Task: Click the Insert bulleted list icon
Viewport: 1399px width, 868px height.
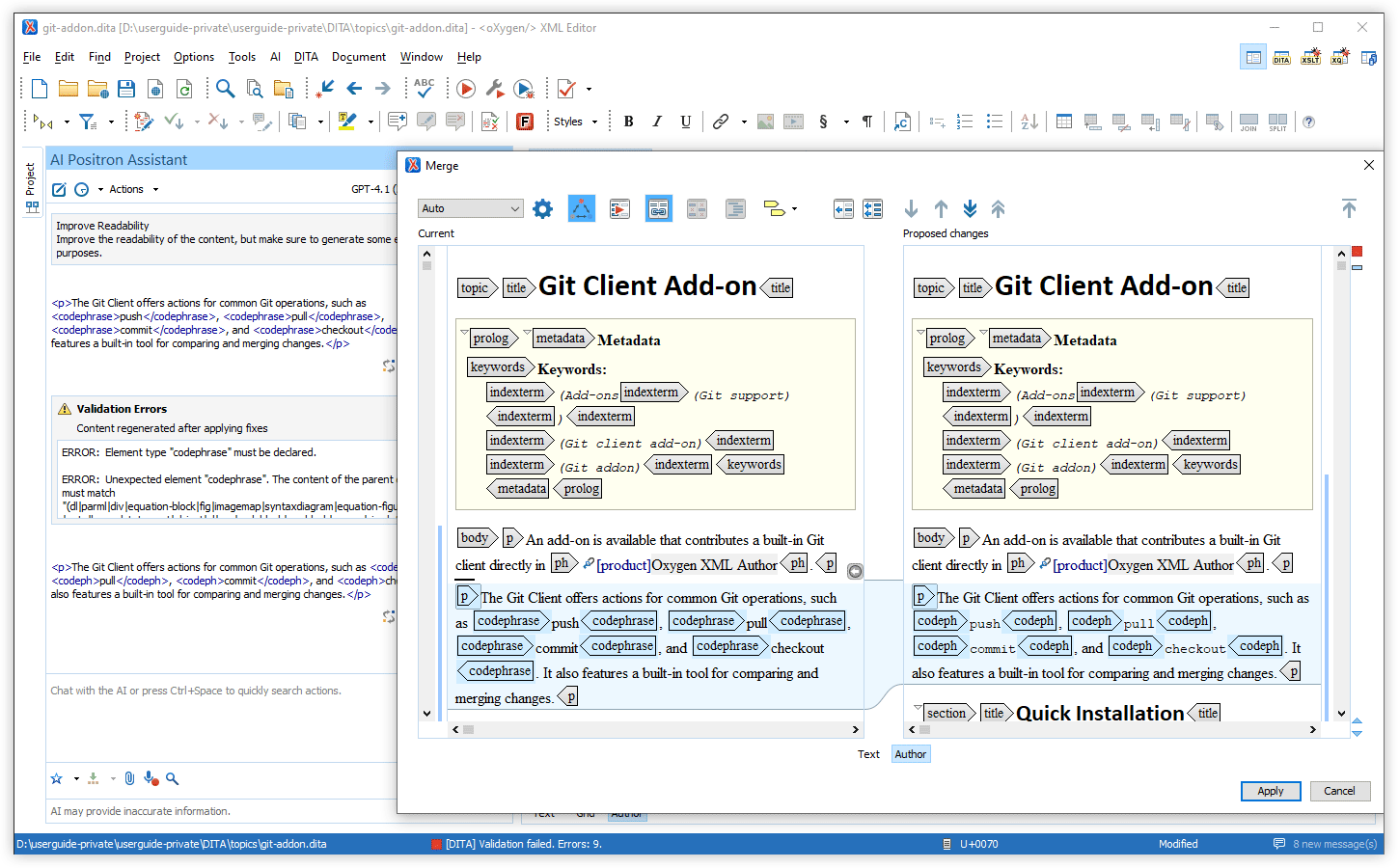Action: pos(995,122)
